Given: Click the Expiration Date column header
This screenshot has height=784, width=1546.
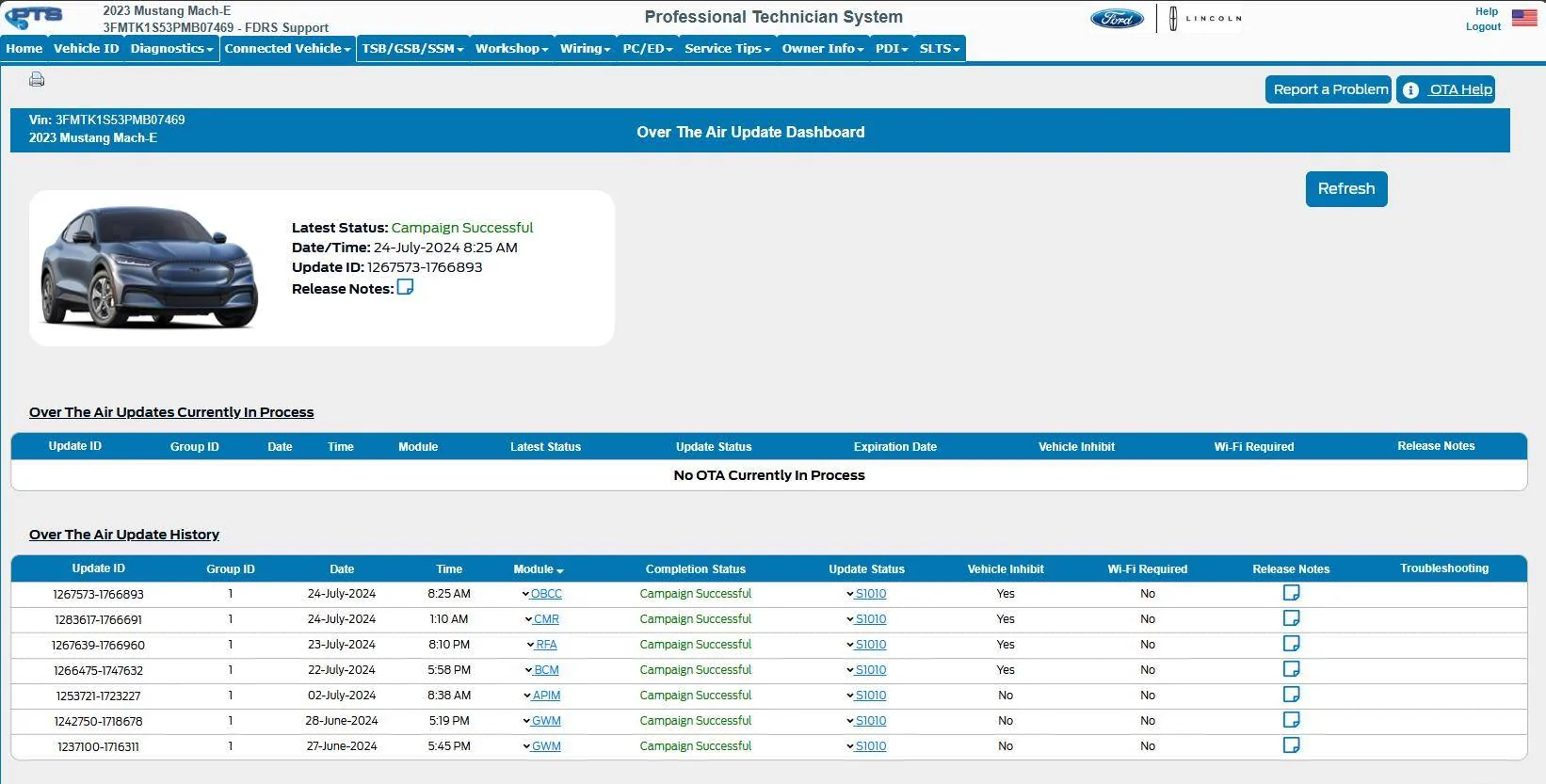Looking at the screenshot, I should (x=895, y=447).
